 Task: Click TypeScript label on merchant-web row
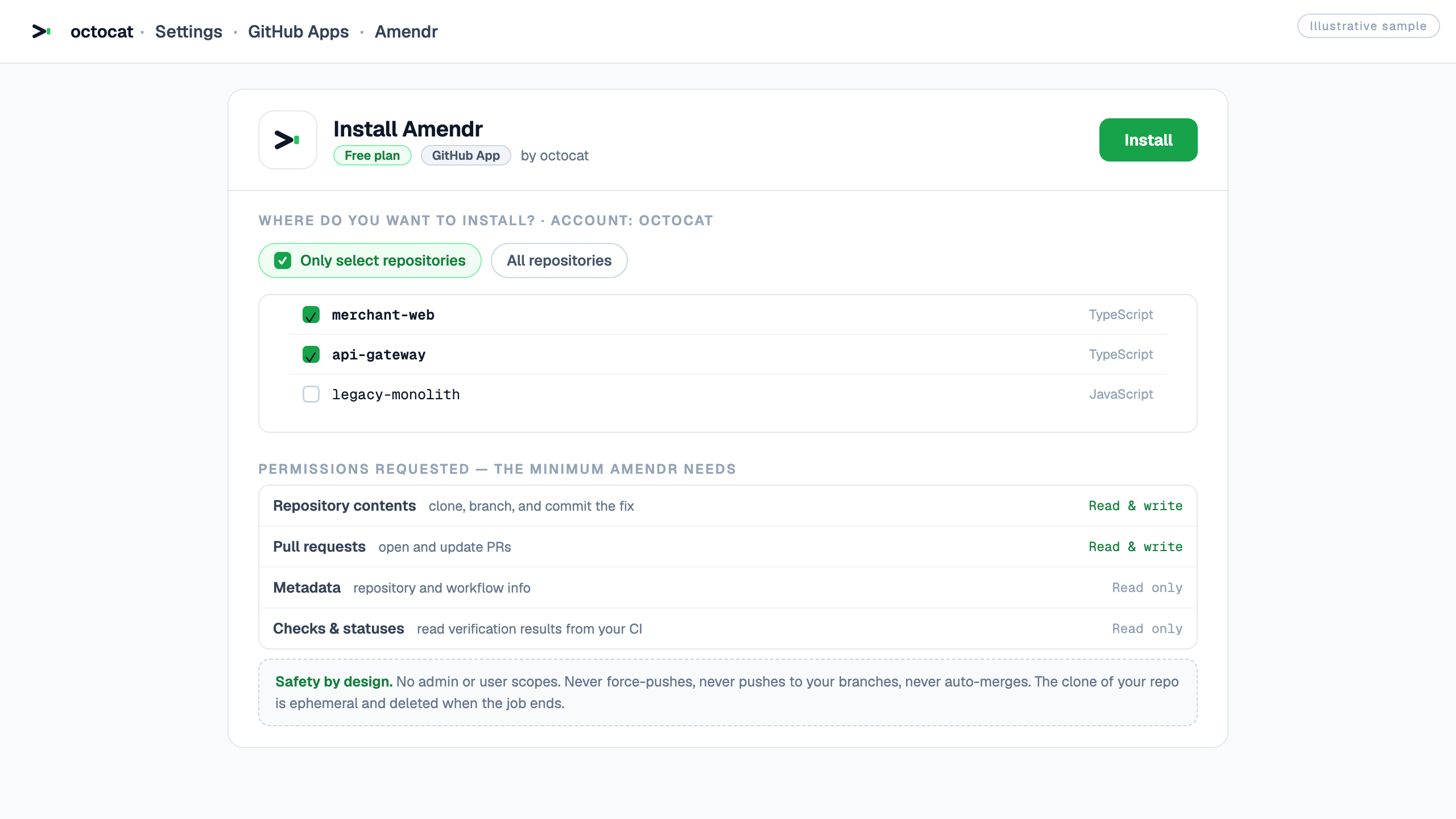1121,315
